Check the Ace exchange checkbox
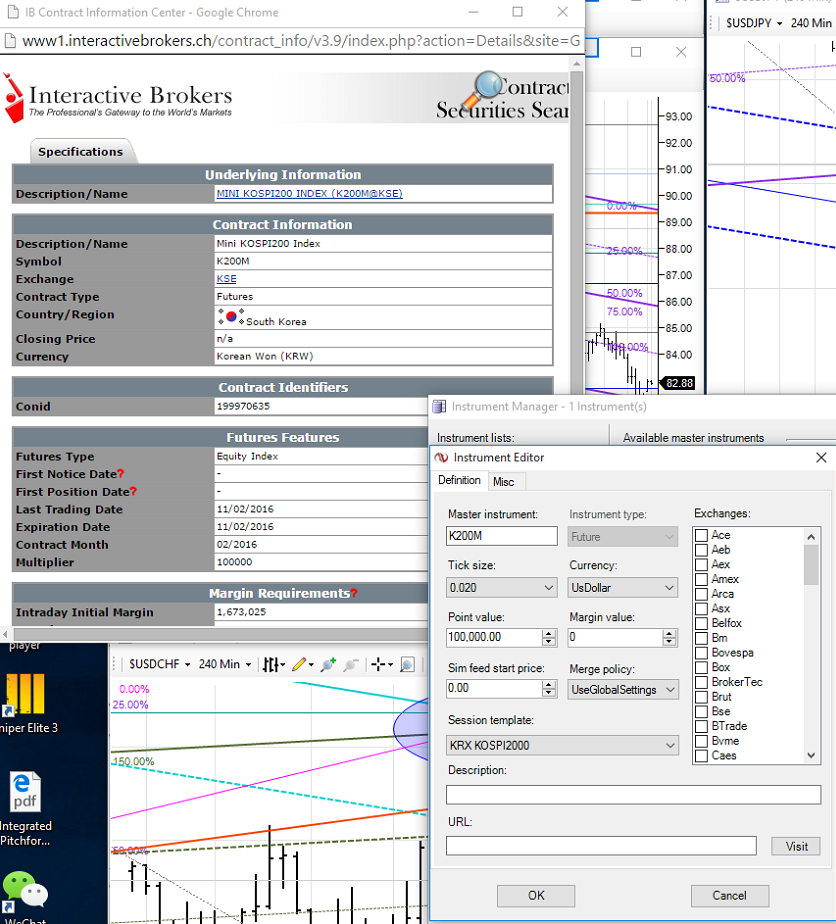Viewport: 836px width, 924px height. (x=701, y=535)
